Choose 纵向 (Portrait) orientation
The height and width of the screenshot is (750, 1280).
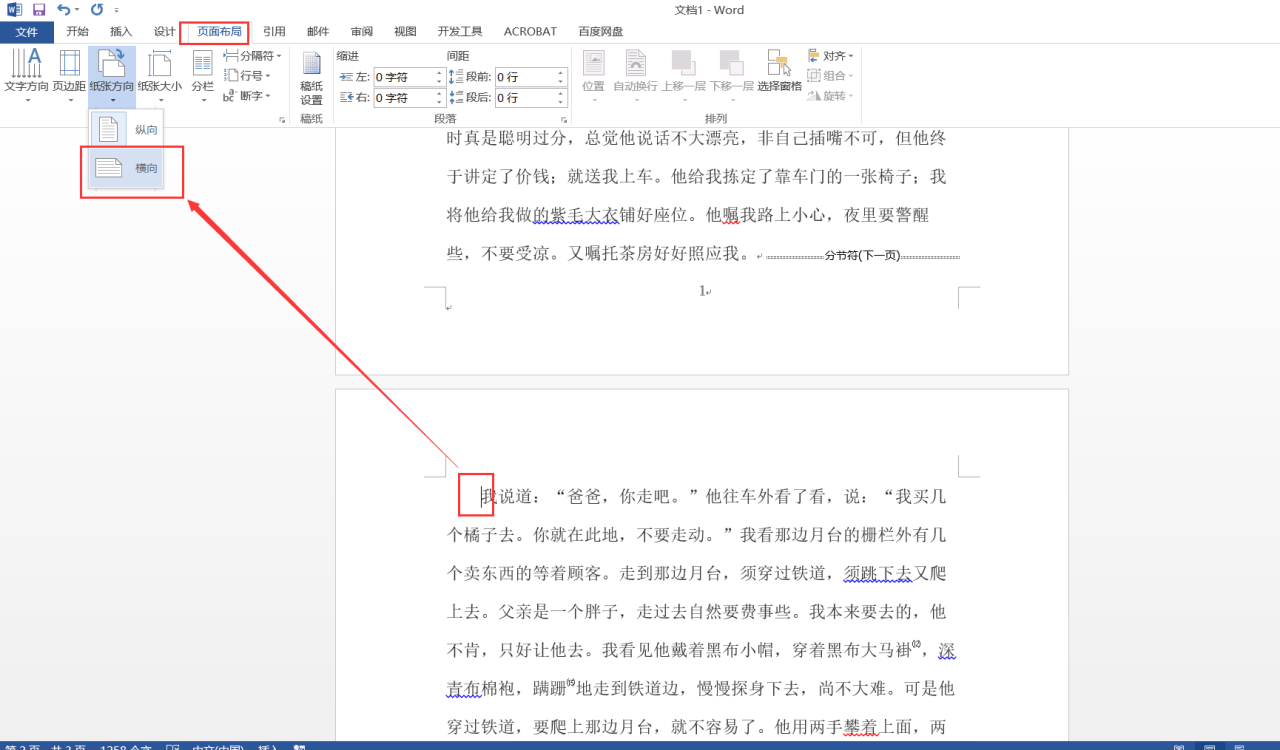pyautogui.click(x=127, y=130)
